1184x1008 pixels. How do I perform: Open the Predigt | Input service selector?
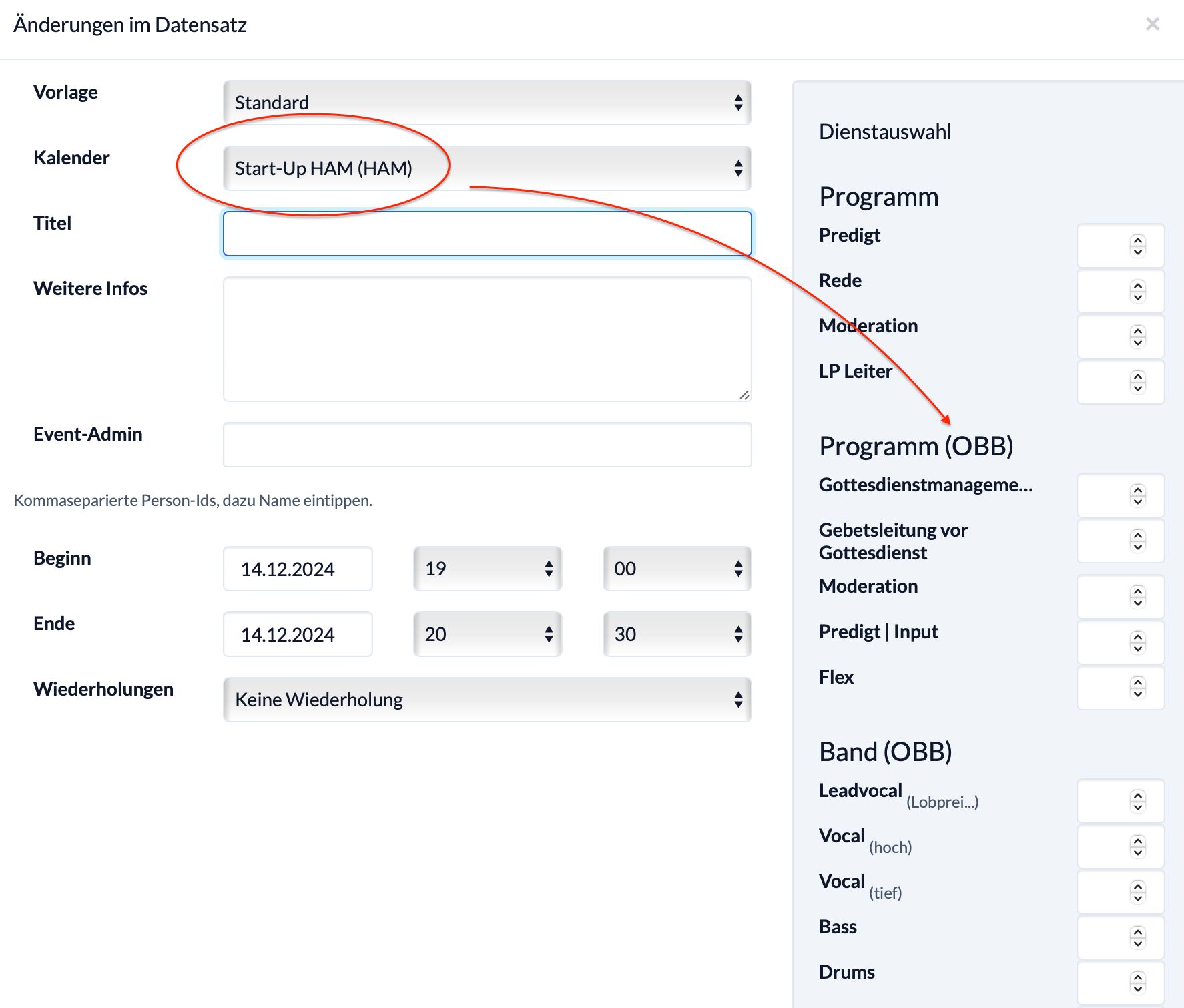click(1121, 642)
